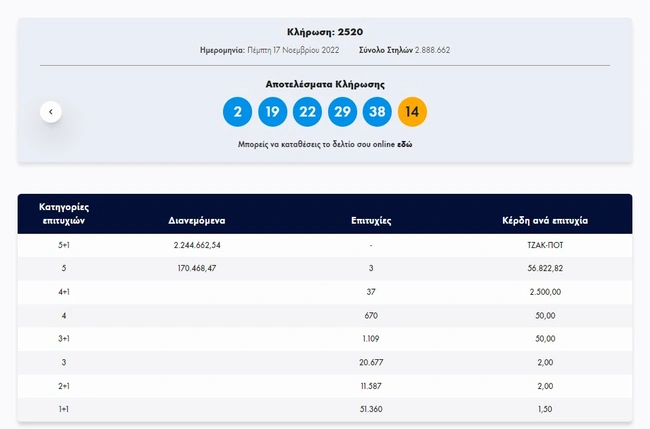Click the blue ball number 38
The height and width of the screenshot is (429, 650).
(377, 112)
